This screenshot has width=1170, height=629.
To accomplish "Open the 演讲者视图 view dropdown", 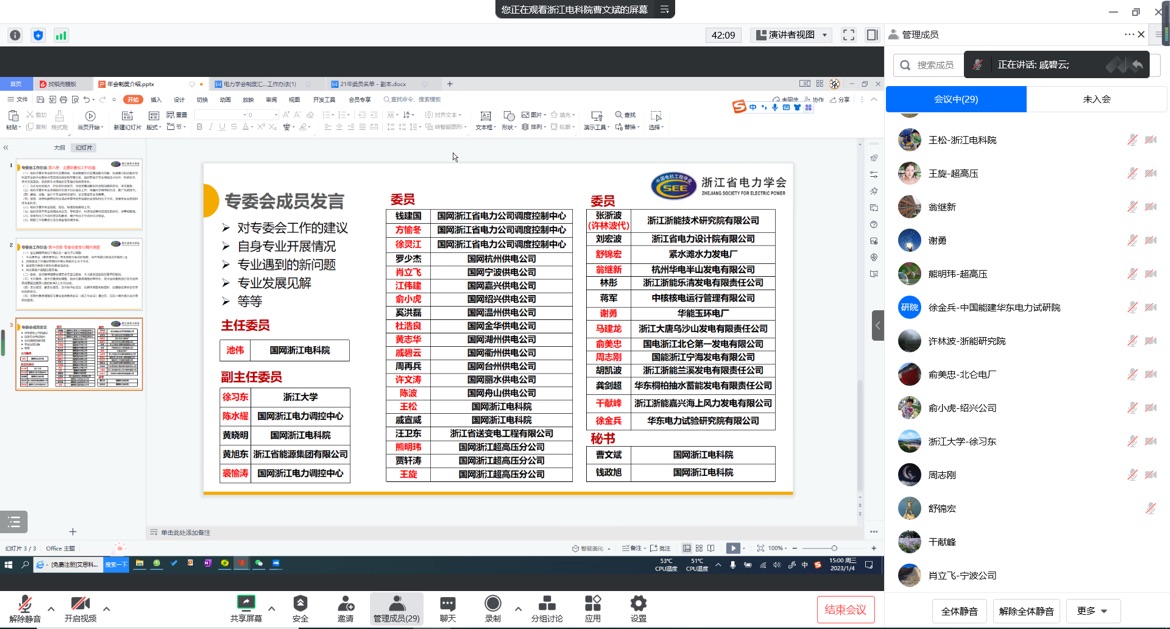I will tap(792, 35).
